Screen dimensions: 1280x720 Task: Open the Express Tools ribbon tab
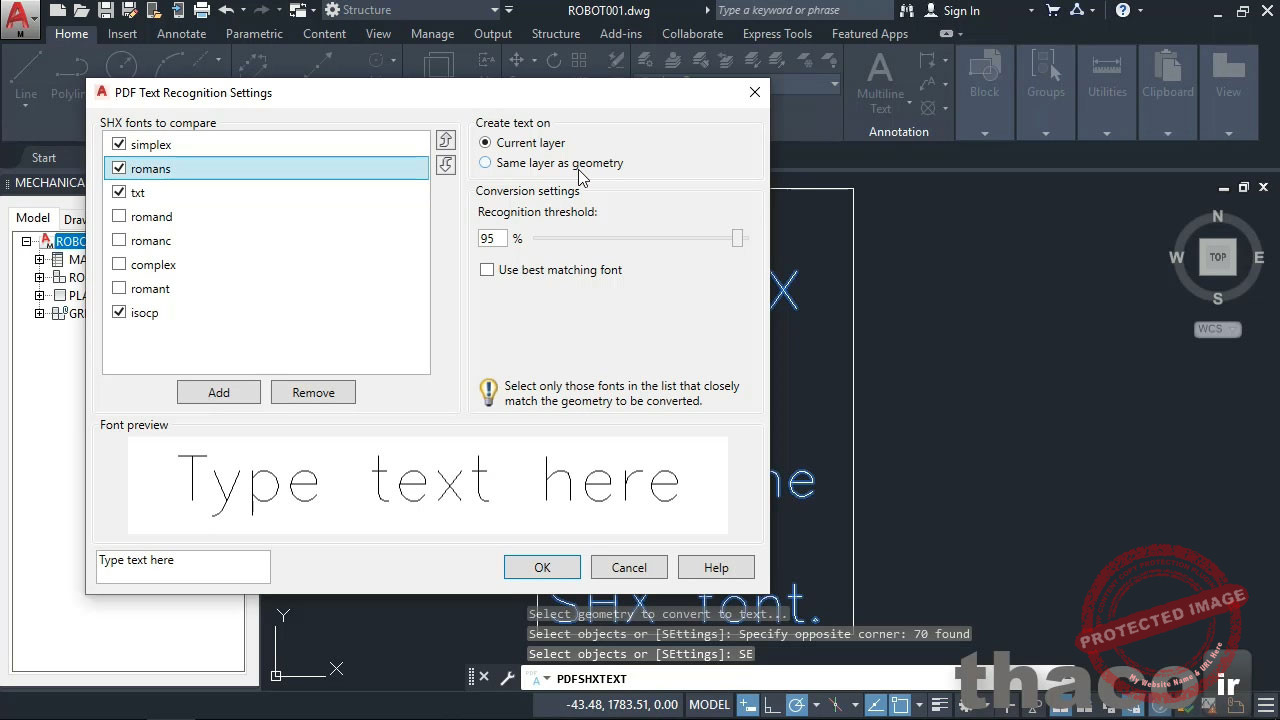[777, 33]
